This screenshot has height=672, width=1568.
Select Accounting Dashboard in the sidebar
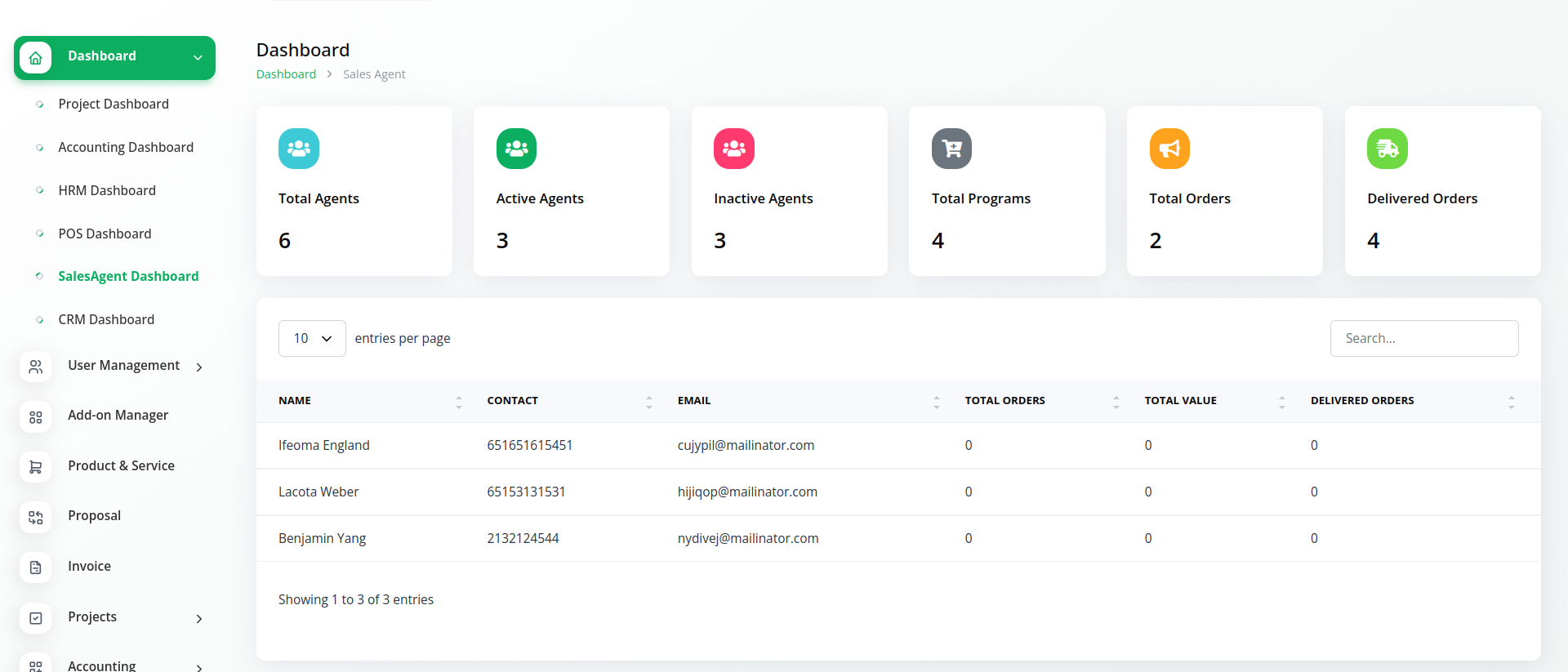(126, 147)
